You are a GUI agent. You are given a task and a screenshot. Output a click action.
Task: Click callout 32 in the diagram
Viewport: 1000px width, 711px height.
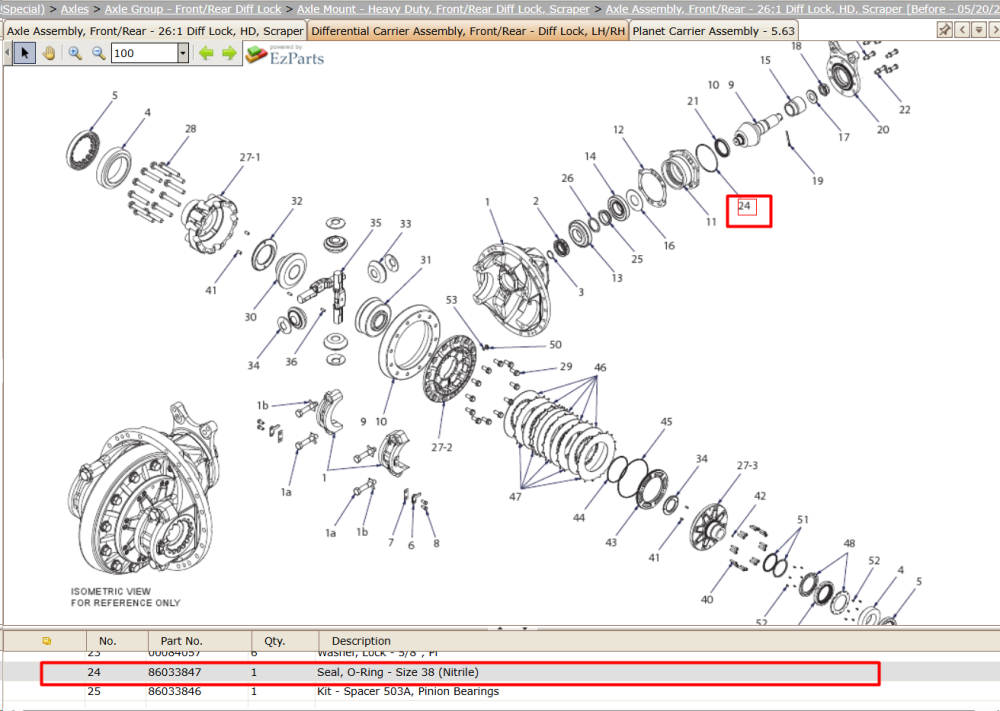[297, 201]
